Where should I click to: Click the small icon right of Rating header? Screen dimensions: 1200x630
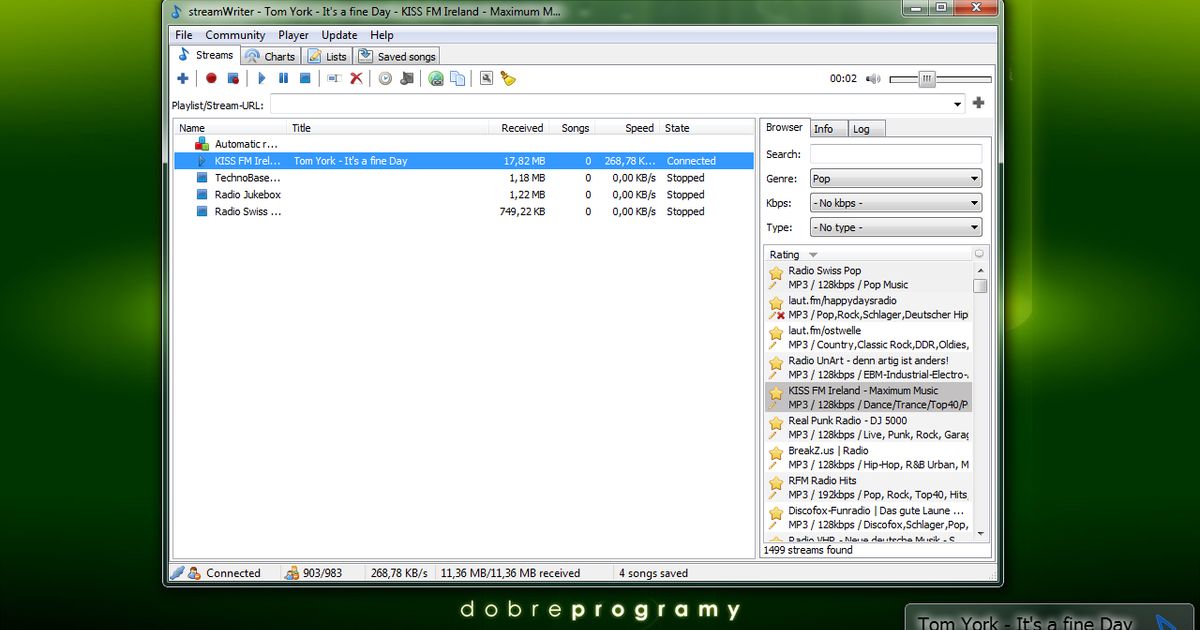point(979,254)
